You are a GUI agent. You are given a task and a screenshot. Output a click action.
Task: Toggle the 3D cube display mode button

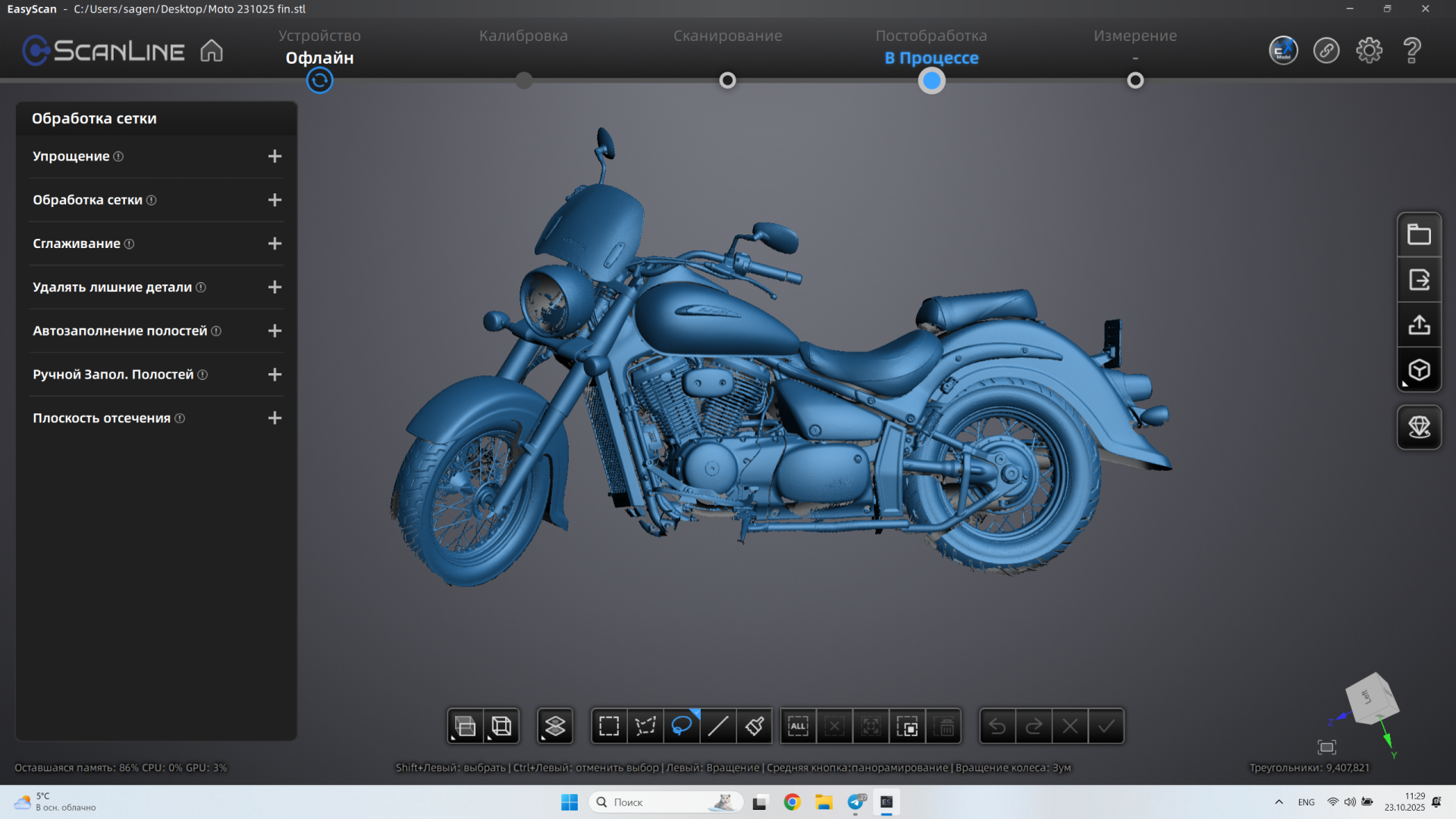(1419, 370)
